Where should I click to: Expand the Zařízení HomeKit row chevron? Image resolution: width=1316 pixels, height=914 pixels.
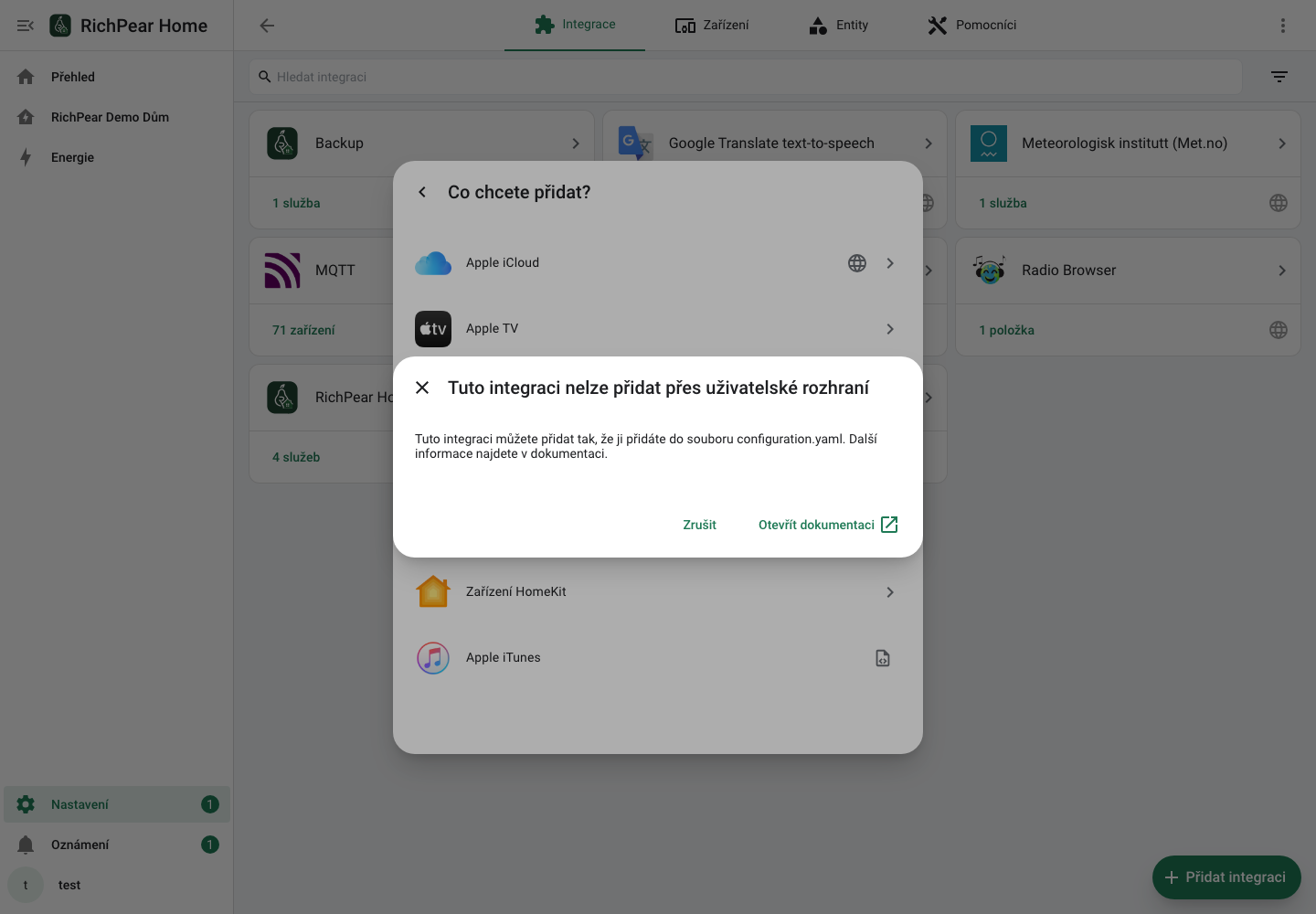click(890, 592)
